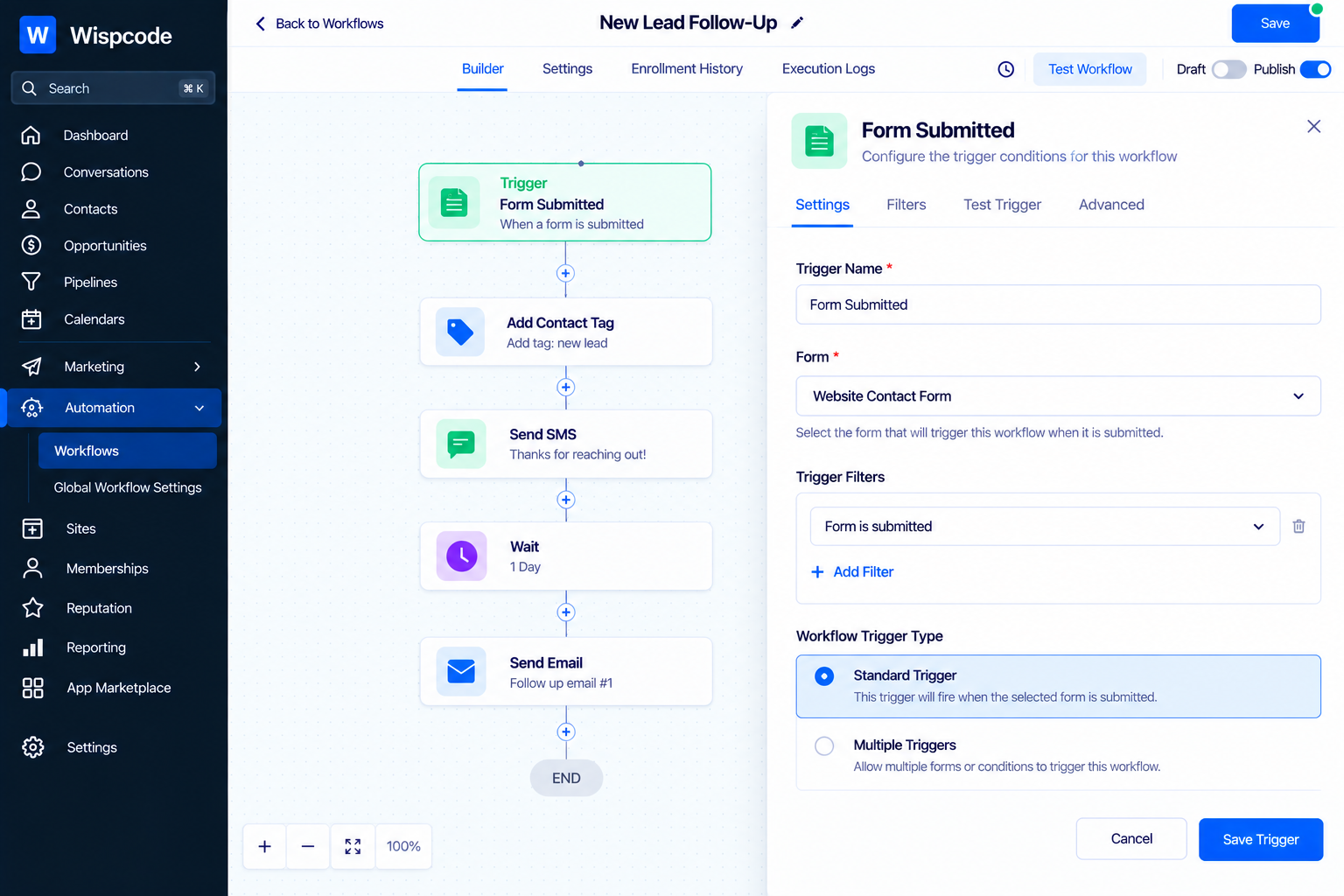Open Settings gear icon in sidebar
1344x896 pixels.
click(32, 747)
